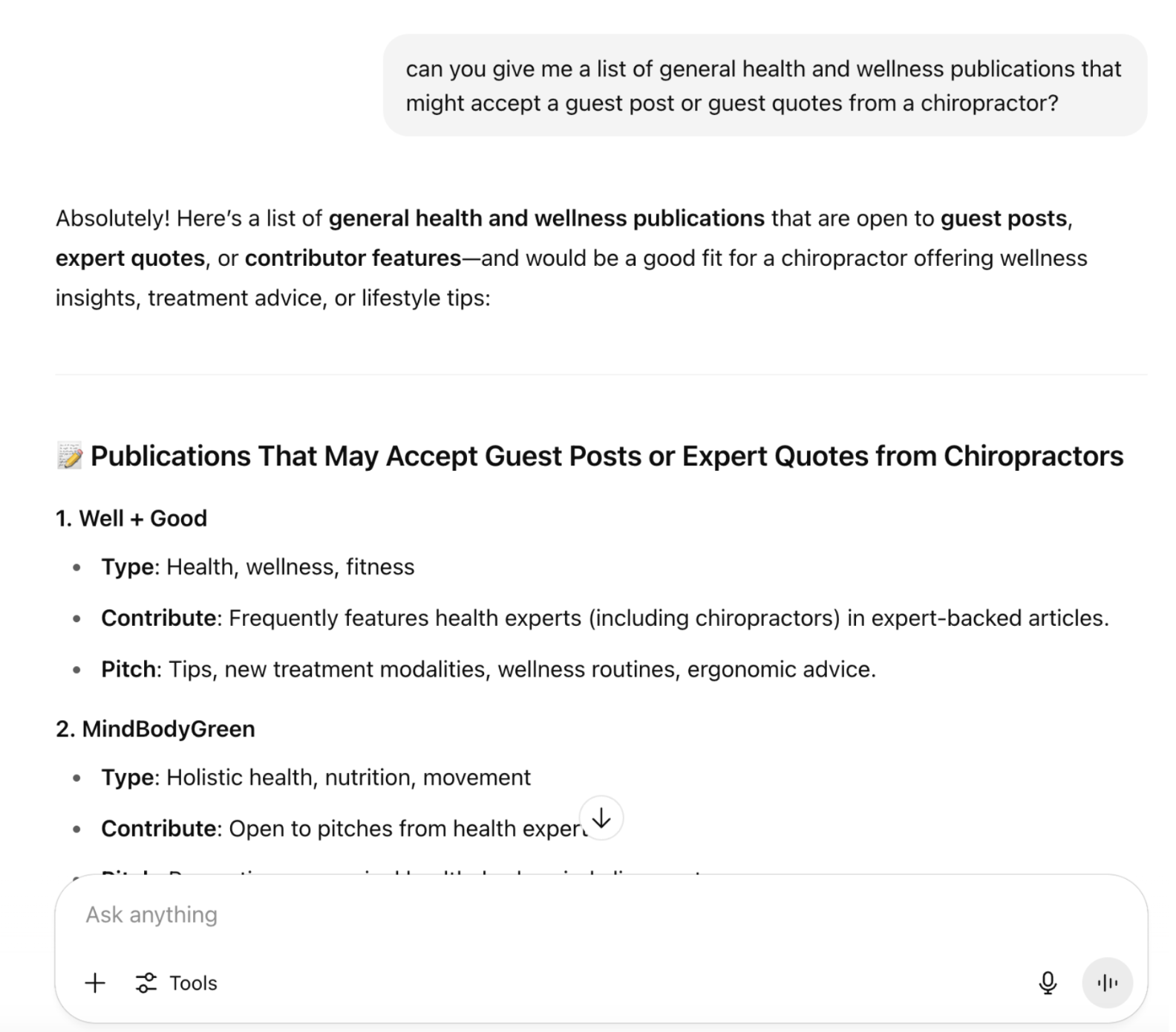Click bold text 'general health and wellness publications'
Screen dimensions: 1176x1032
click(546, 218)
